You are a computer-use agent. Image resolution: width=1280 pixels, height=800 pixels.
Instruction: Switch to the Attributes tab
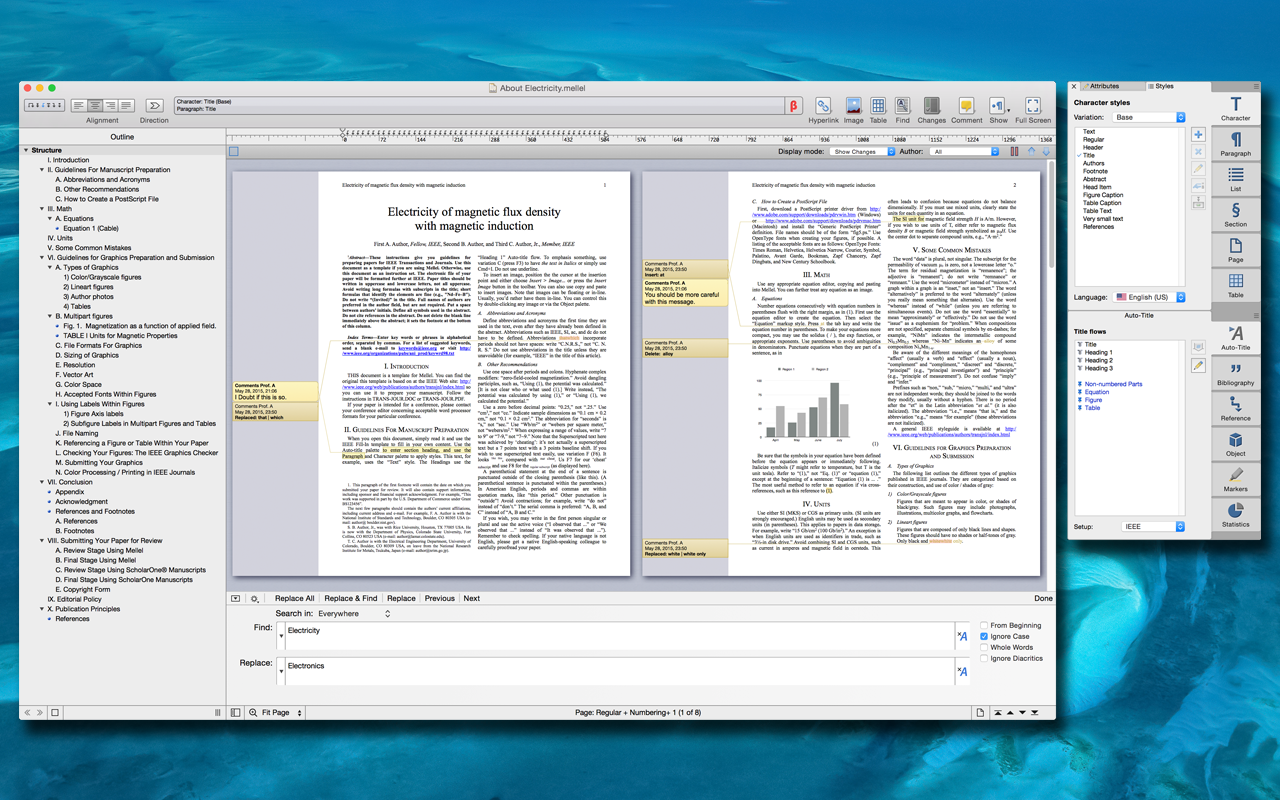click(1104, 86)
